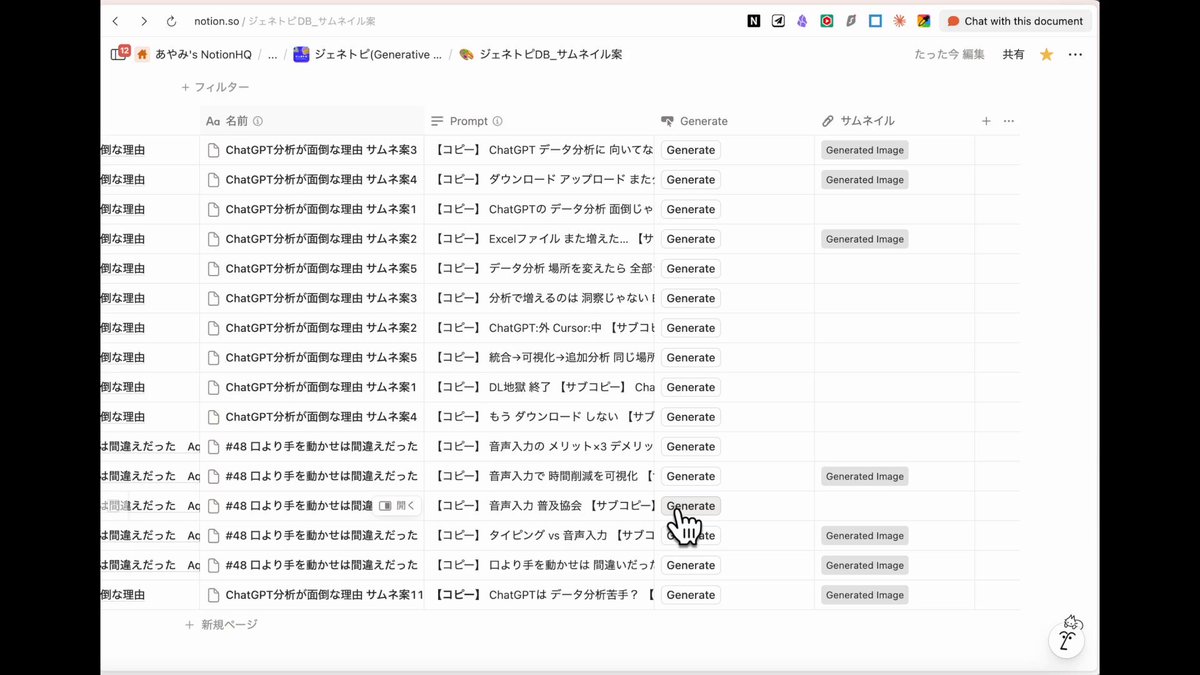Viewport: 1200px width, 675px height.
Task: Open Generated Image in タイピング vs 音声入力 row
Action: point(865,536)
